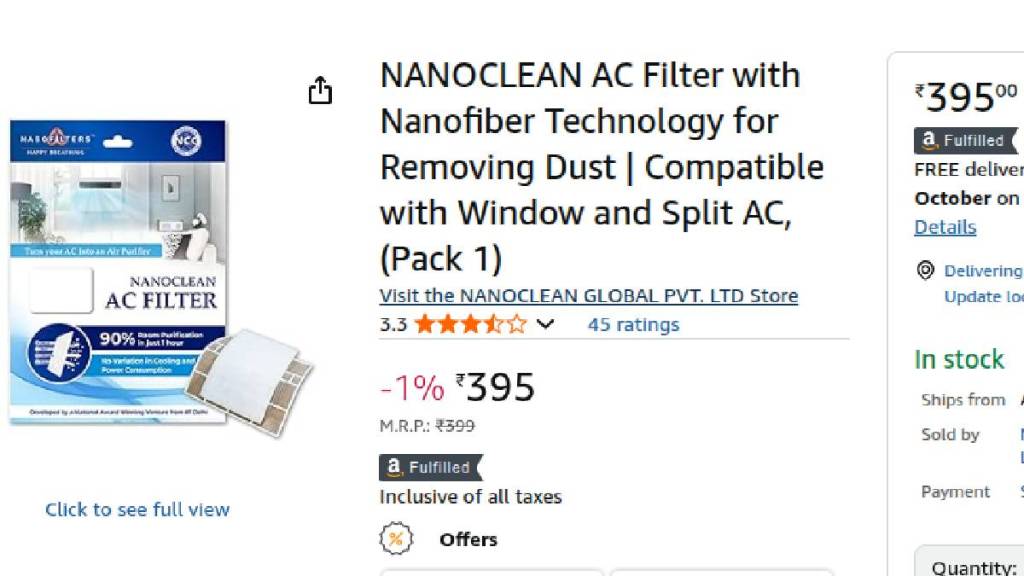
Task: Click the 3.3 rating number
Action: point(393,324)
